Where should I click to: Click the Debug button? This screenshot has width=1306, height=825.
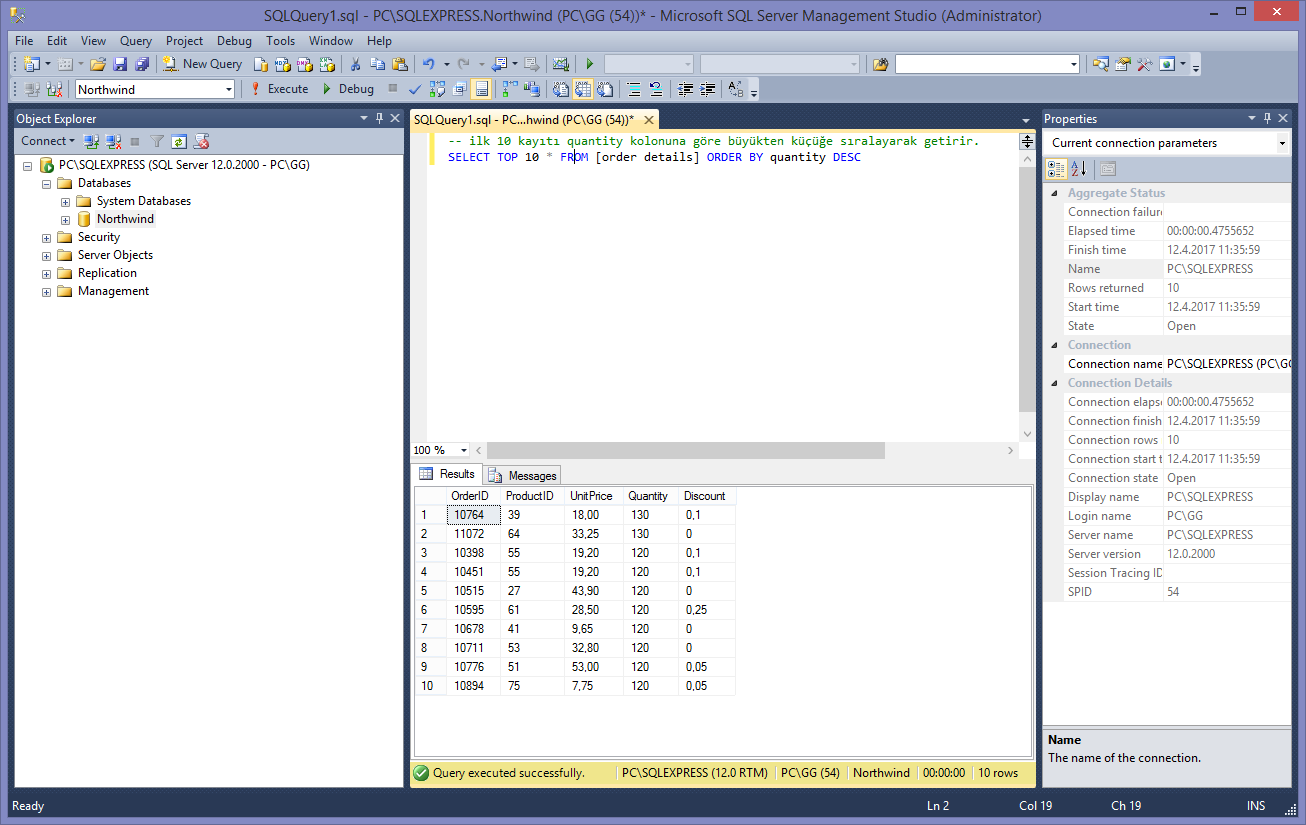(x=348, y=89)
